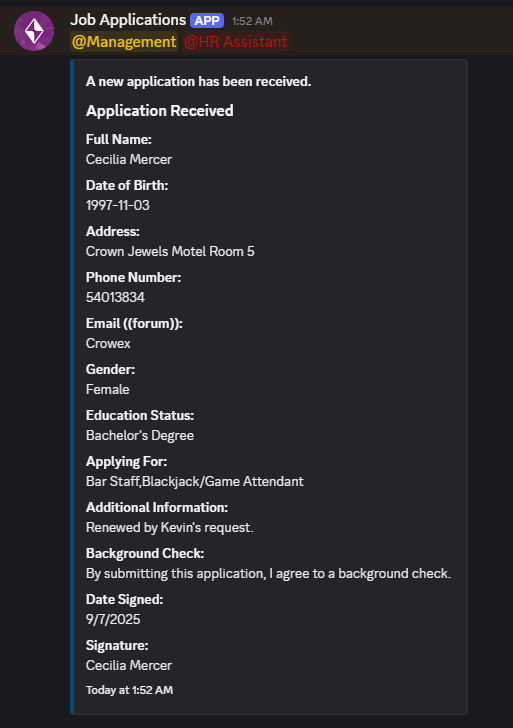Click the 1:52 AM message timestamp
The height and width of the screenshot is (728, 513).
(x=252, y=21)
